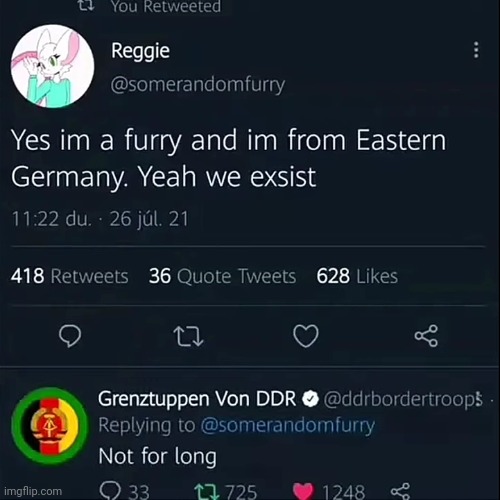The image size is (500, 500).
Task: Share Reggie's tweet via the share icon
Action: pyautogui.click(x=426, y=336)
